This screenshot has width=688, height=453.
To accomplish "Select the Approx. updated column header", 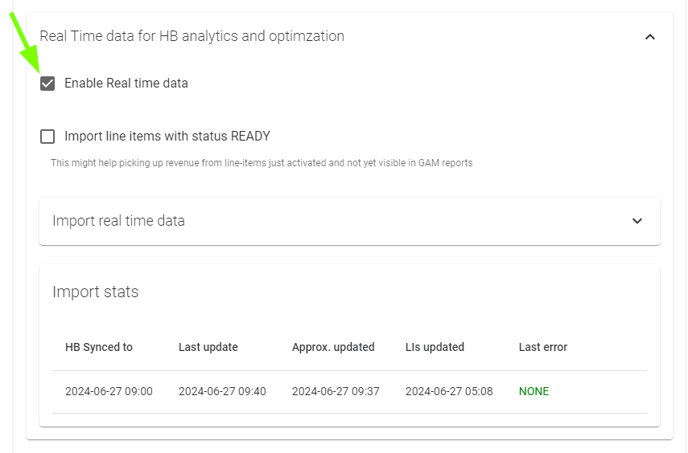I will click(333, 347).
